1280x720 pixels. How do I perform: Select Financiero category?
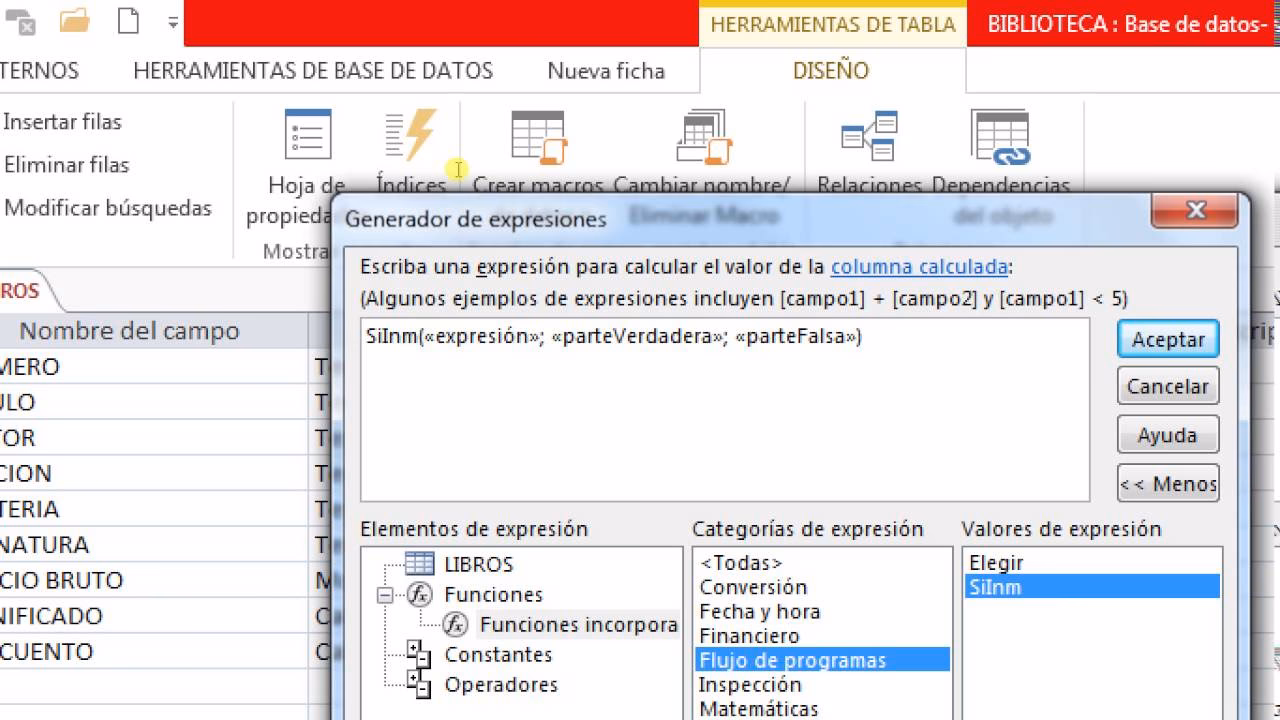[x=749, y=635]
